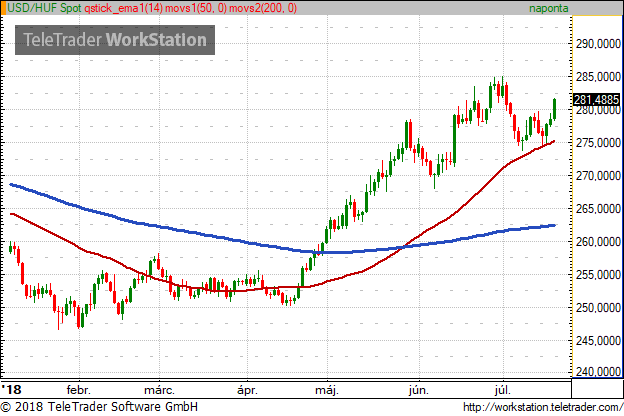
Task: Click the 270,0000 price axis label
Action: tap(598, 176)
